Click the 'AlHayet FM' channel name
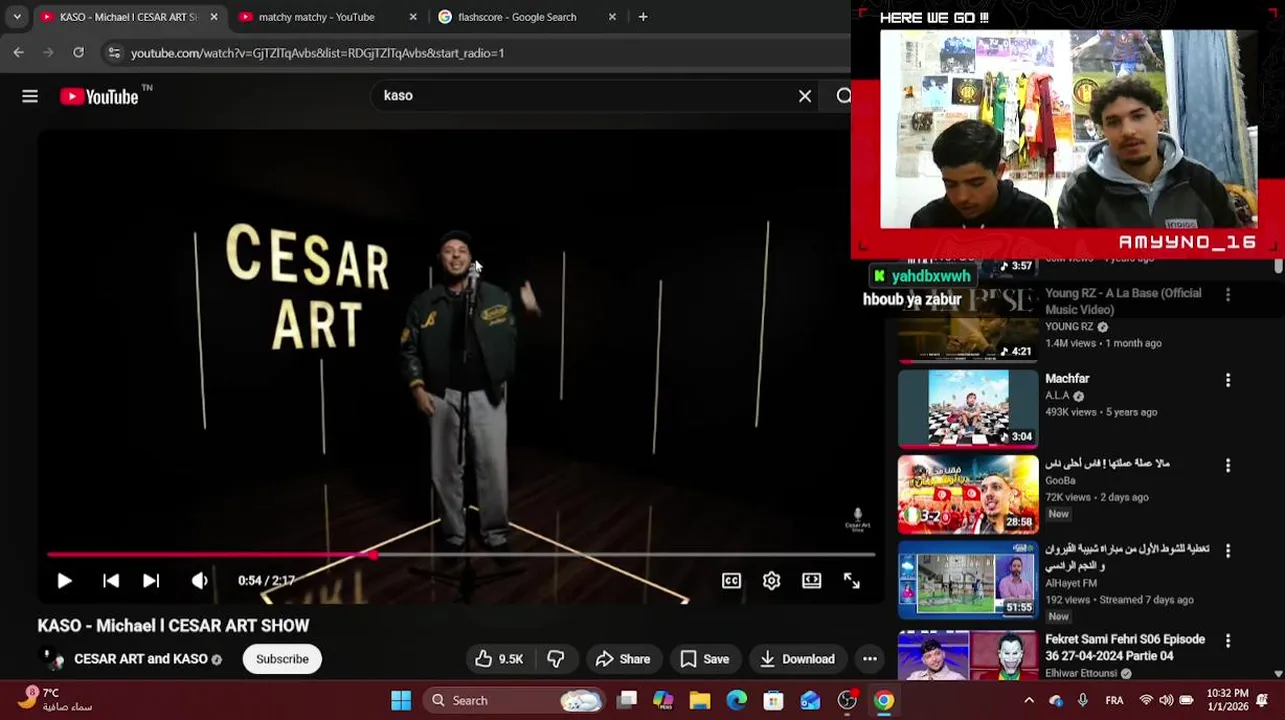This screenshot has width=1285, height=720. [1071, 583]
